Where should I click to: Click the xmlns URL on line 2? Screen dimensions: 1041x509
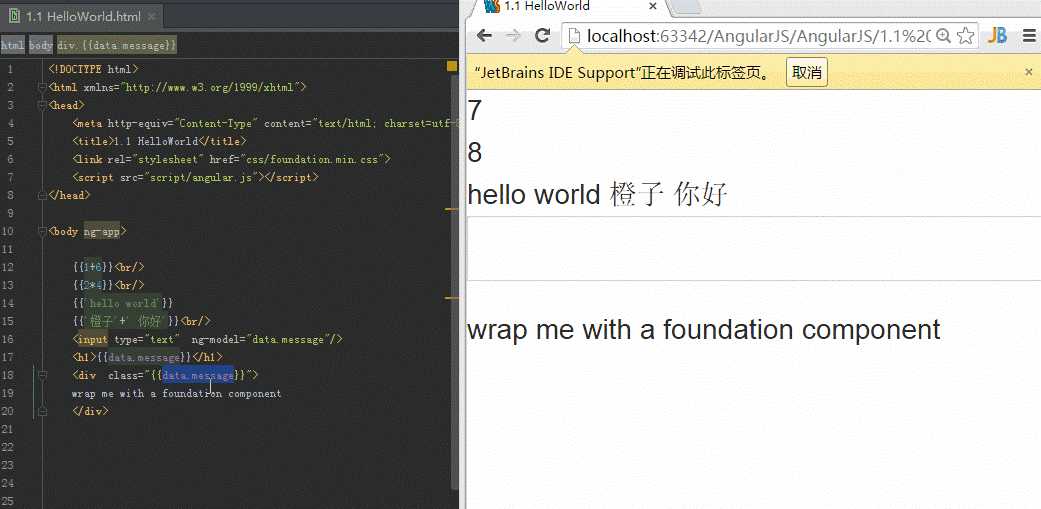(212, 87)
